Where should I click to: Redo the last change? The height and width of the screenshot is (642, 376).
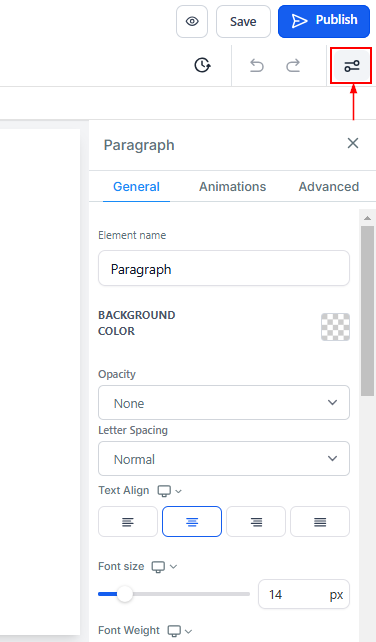click(293, 66)
